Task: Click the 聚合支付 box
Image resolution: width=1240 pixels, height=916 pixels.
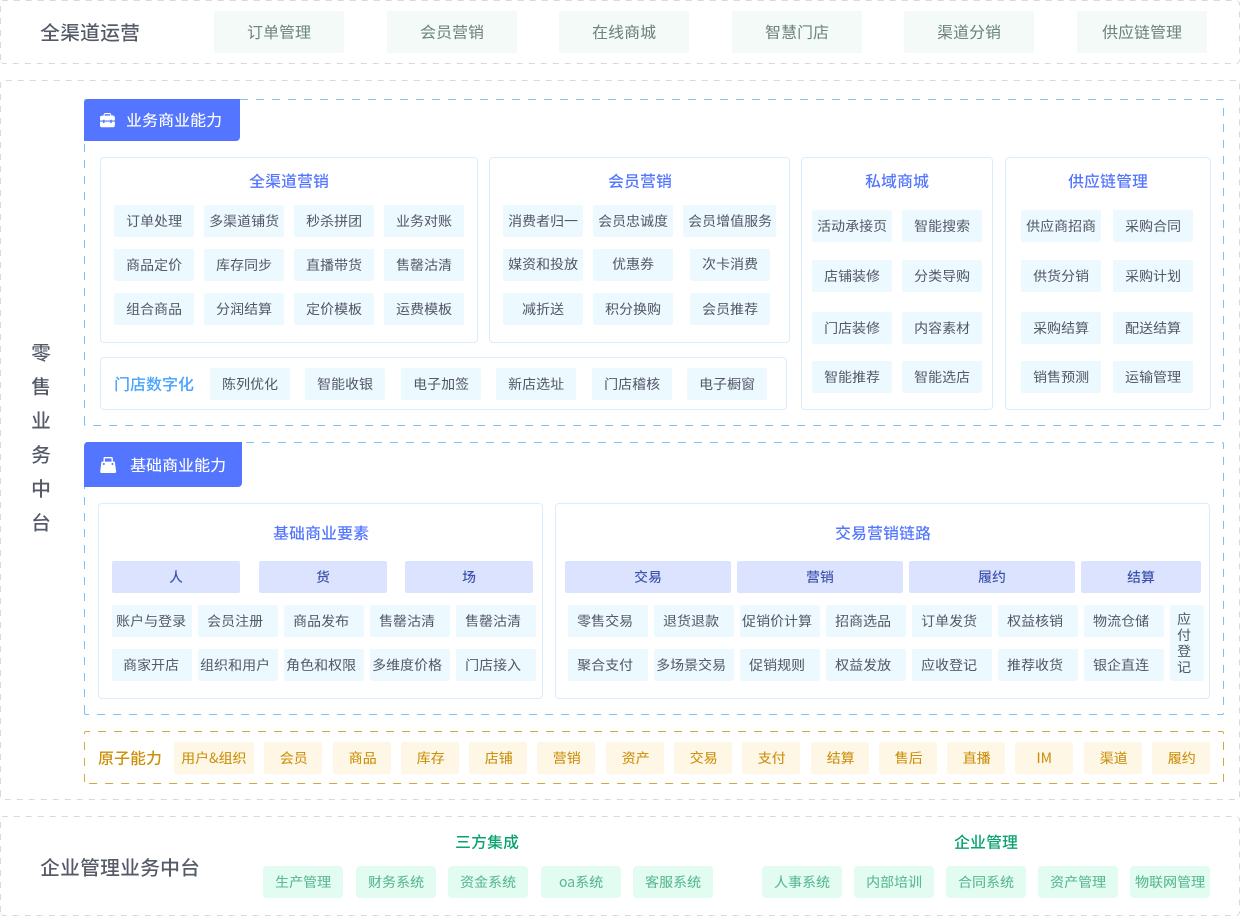Action: (x=608, y=665)
